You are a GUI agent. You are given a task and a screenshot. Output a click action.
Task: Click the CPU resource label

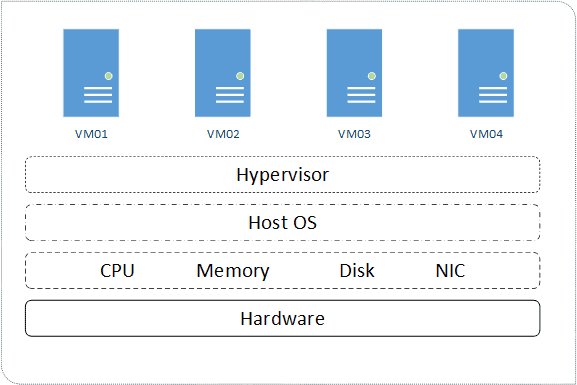pos(117,271)
